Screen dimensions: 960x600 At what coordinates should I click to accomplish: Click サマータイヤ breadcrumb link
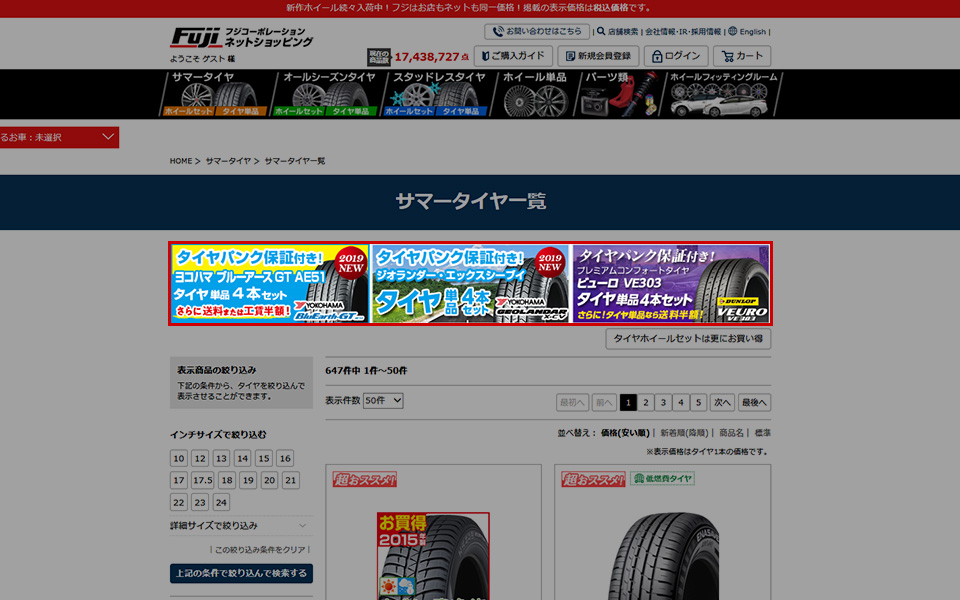click(228, 161)
